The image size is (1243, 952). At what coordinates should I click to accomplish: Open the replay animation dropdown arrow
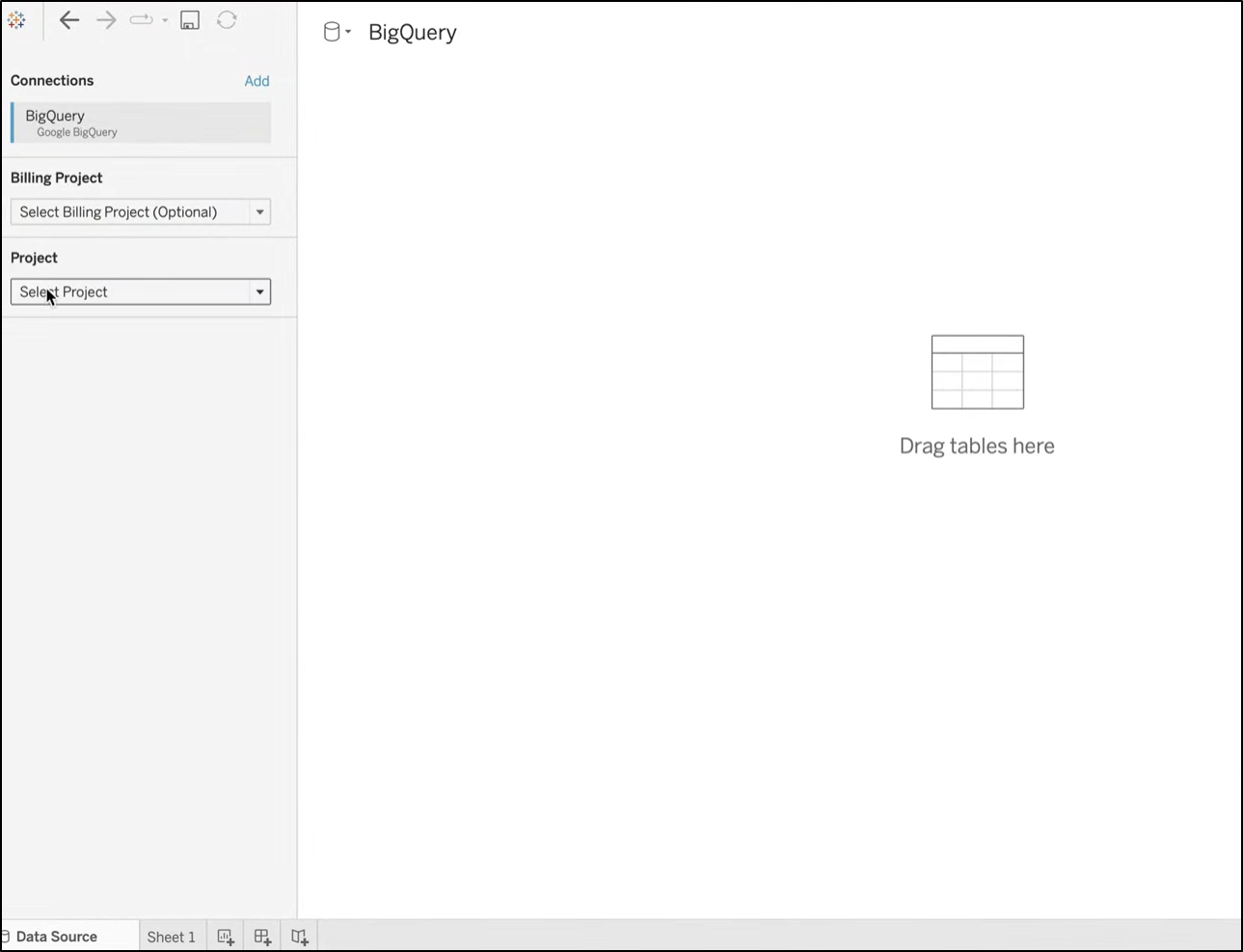165,20
